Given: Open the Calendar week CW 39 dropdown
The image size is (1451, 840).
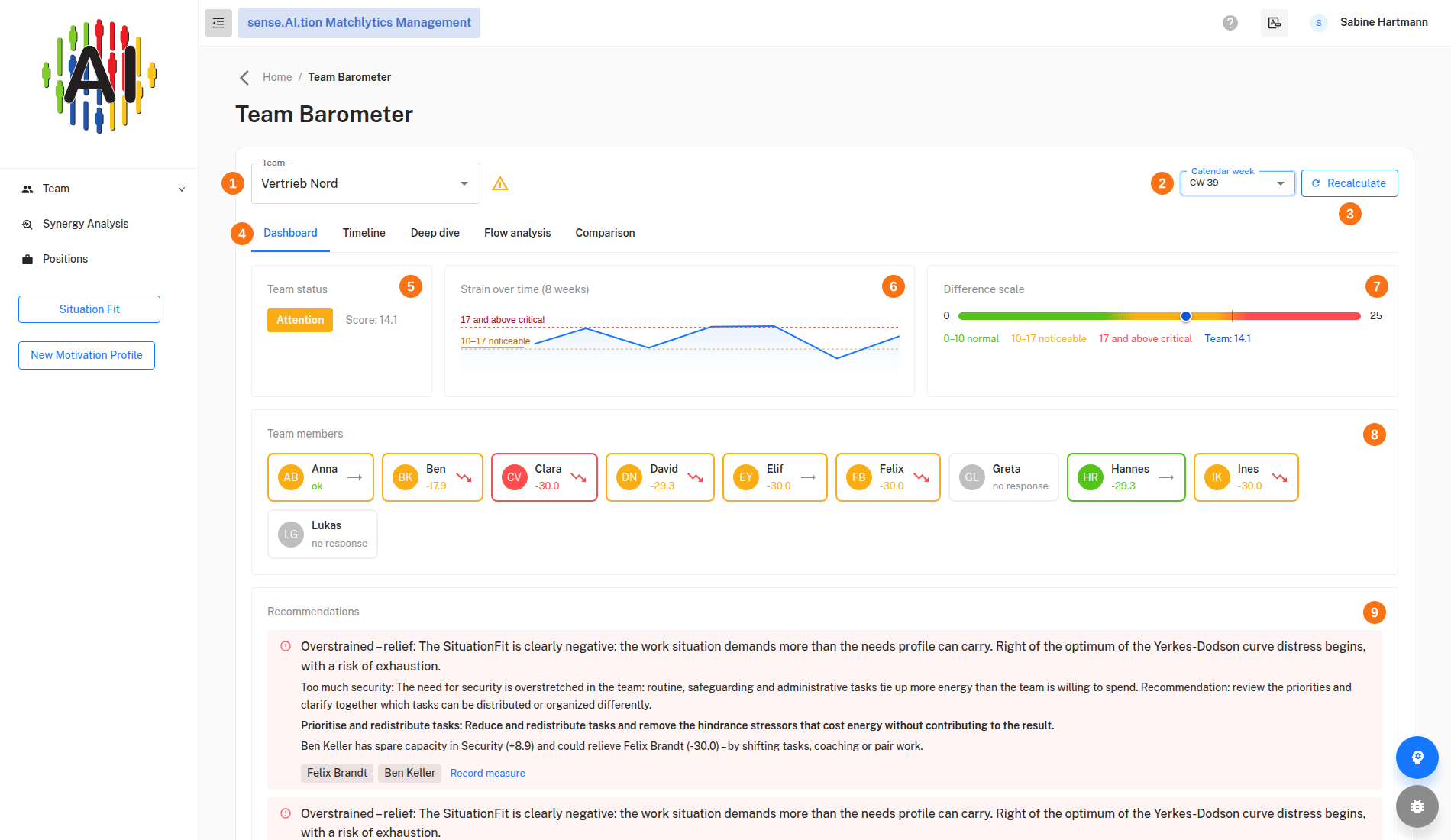Looking at the screenshot, I should (x=1237, y=183).
